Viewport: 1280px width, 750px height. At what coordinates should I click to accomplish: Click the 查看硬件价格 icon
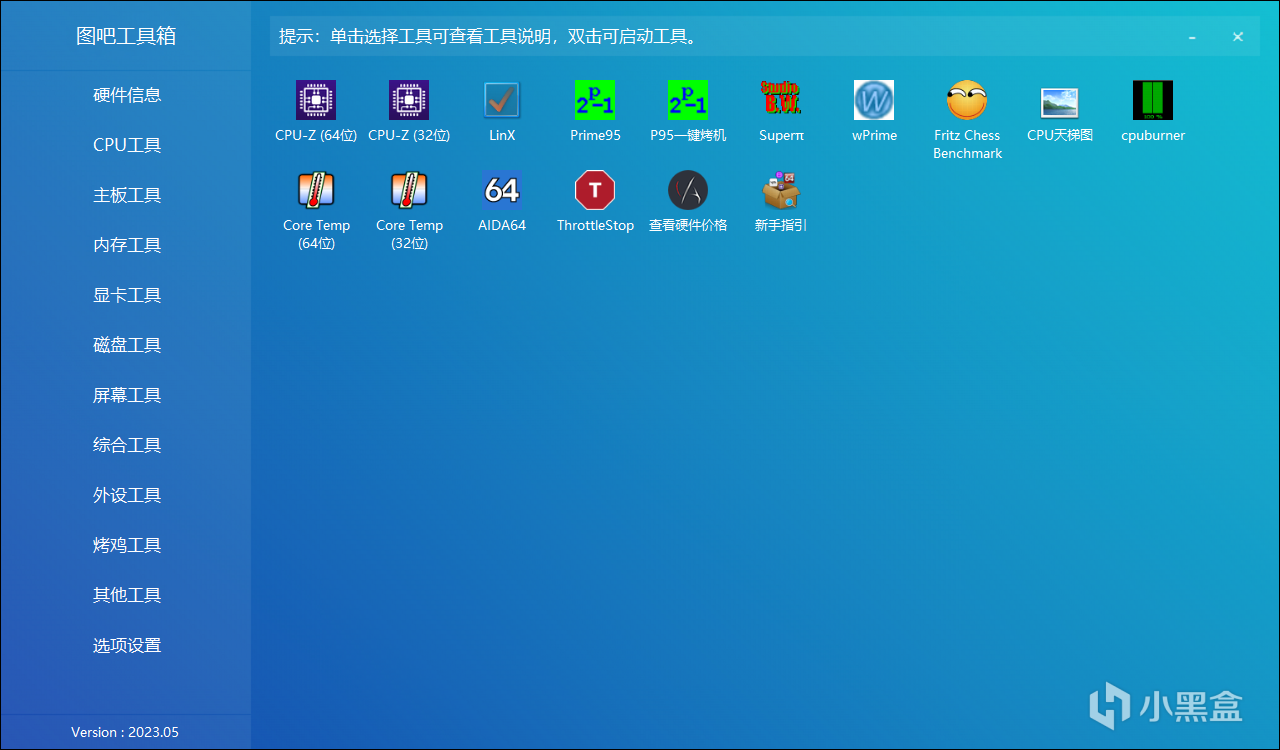click(688, 190)
